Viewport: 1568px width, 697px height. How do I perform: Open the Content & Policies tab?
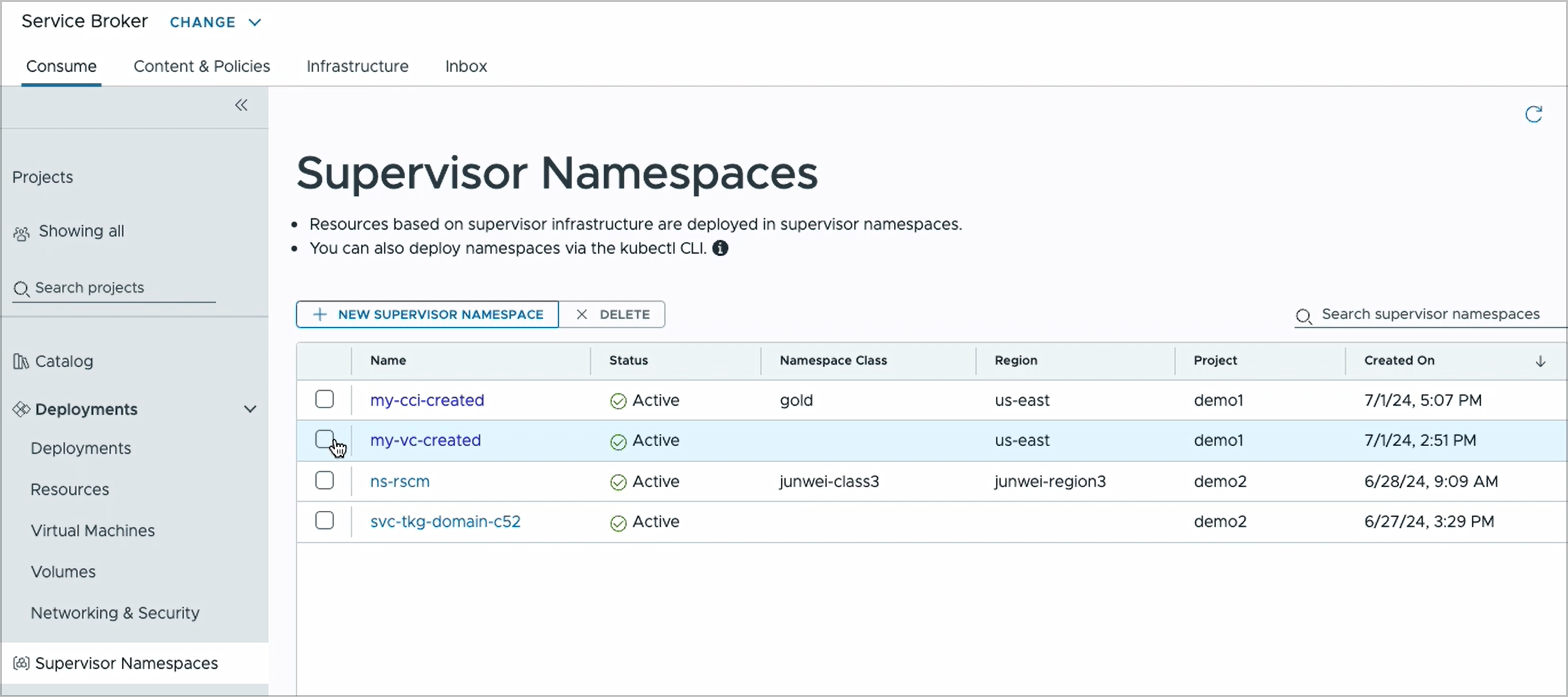pyautogui.click(x=201, y=66)
